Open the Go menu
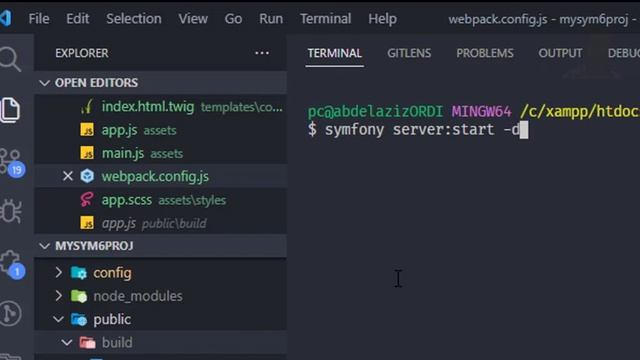This screenshot has width=640, height=360. point(233,19)
